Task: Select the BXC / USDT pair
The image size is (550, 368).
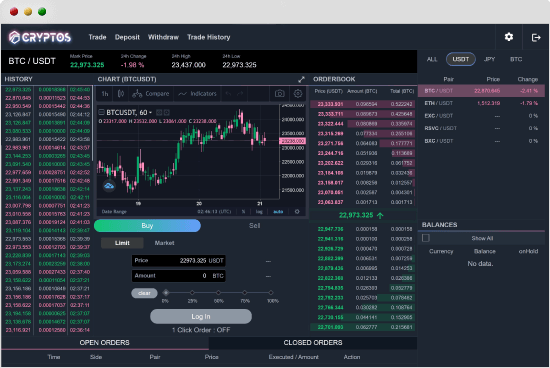Action: click(481, 141)
